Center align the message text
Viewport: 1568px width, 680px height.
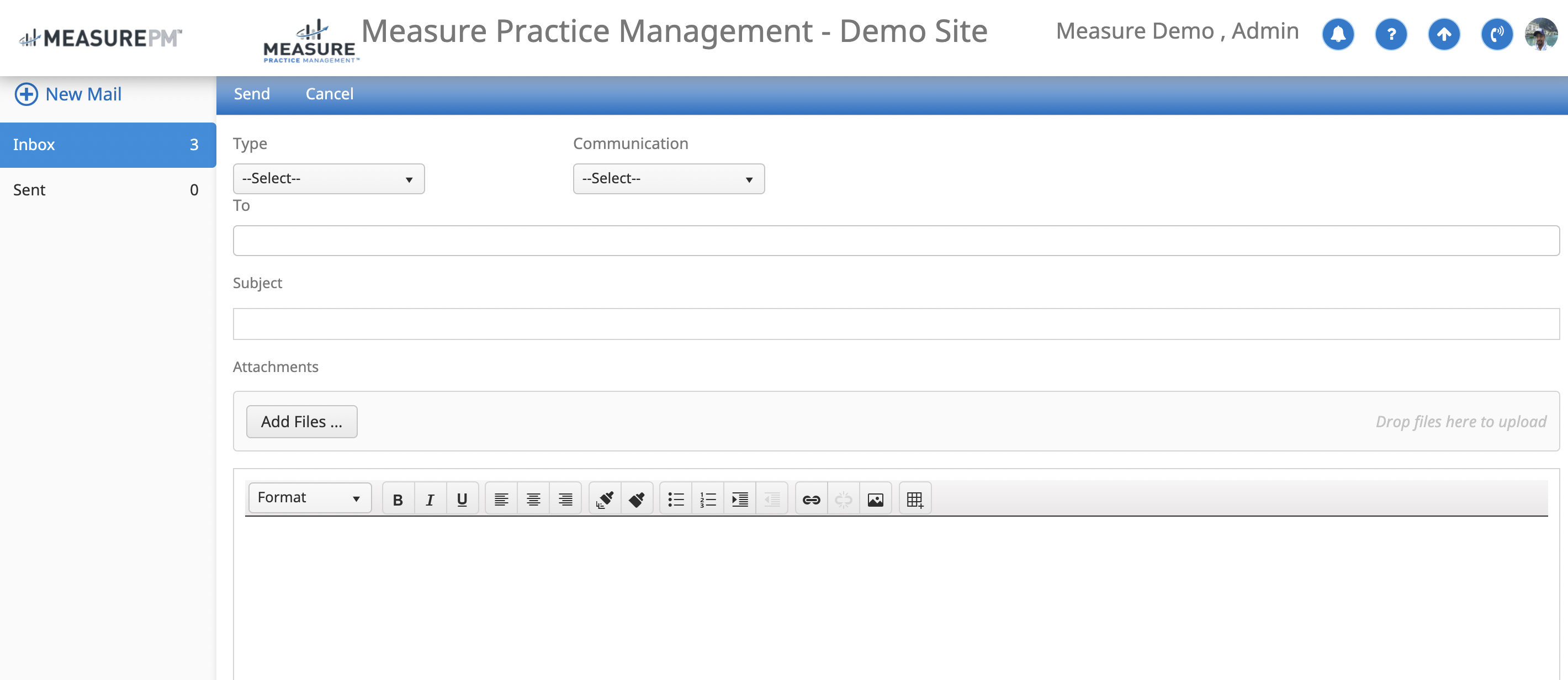(533, 499)
